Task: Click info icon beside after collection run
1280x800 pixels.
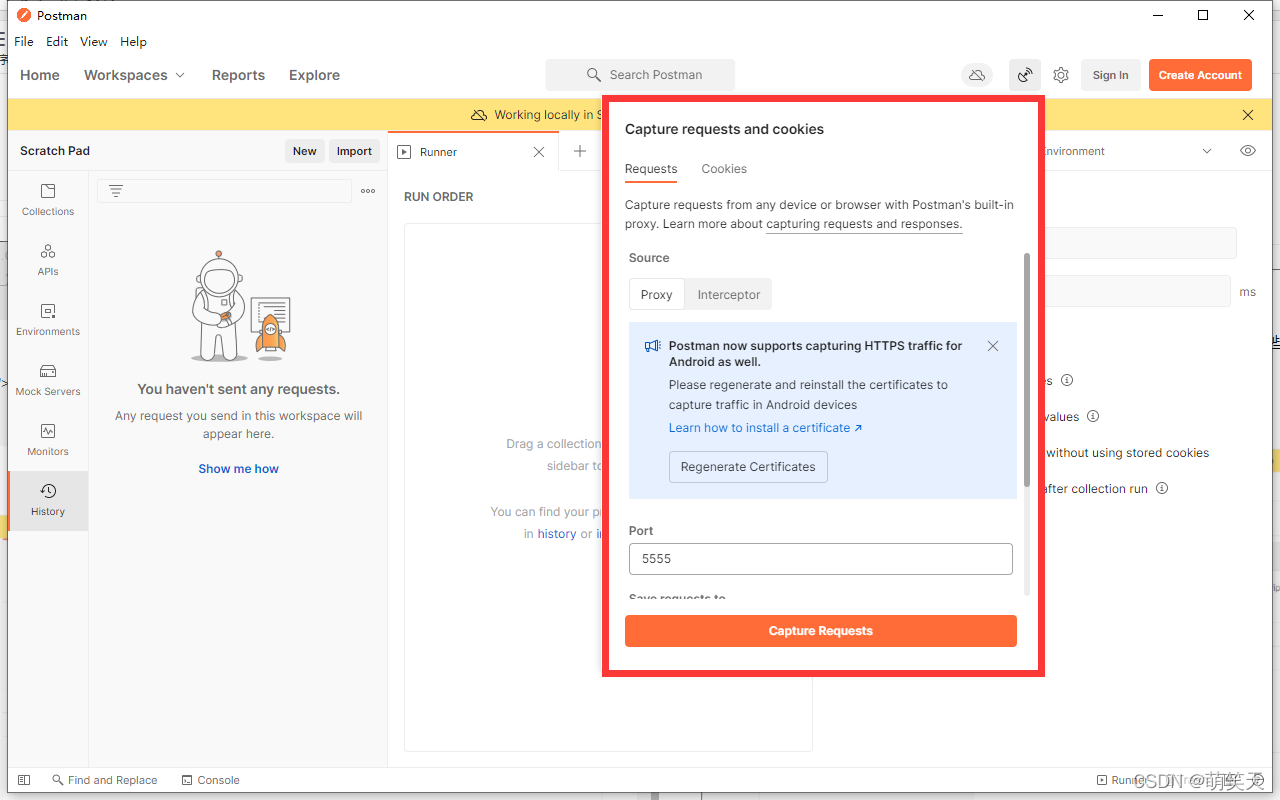Action: (1162, 489)
